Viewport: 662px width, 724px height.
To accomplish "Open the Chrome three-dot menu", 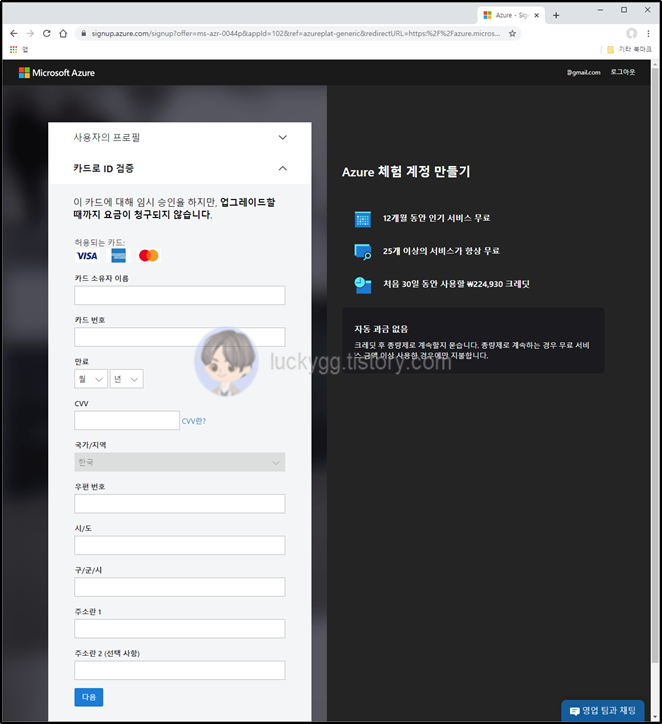I will click(648, 34).
